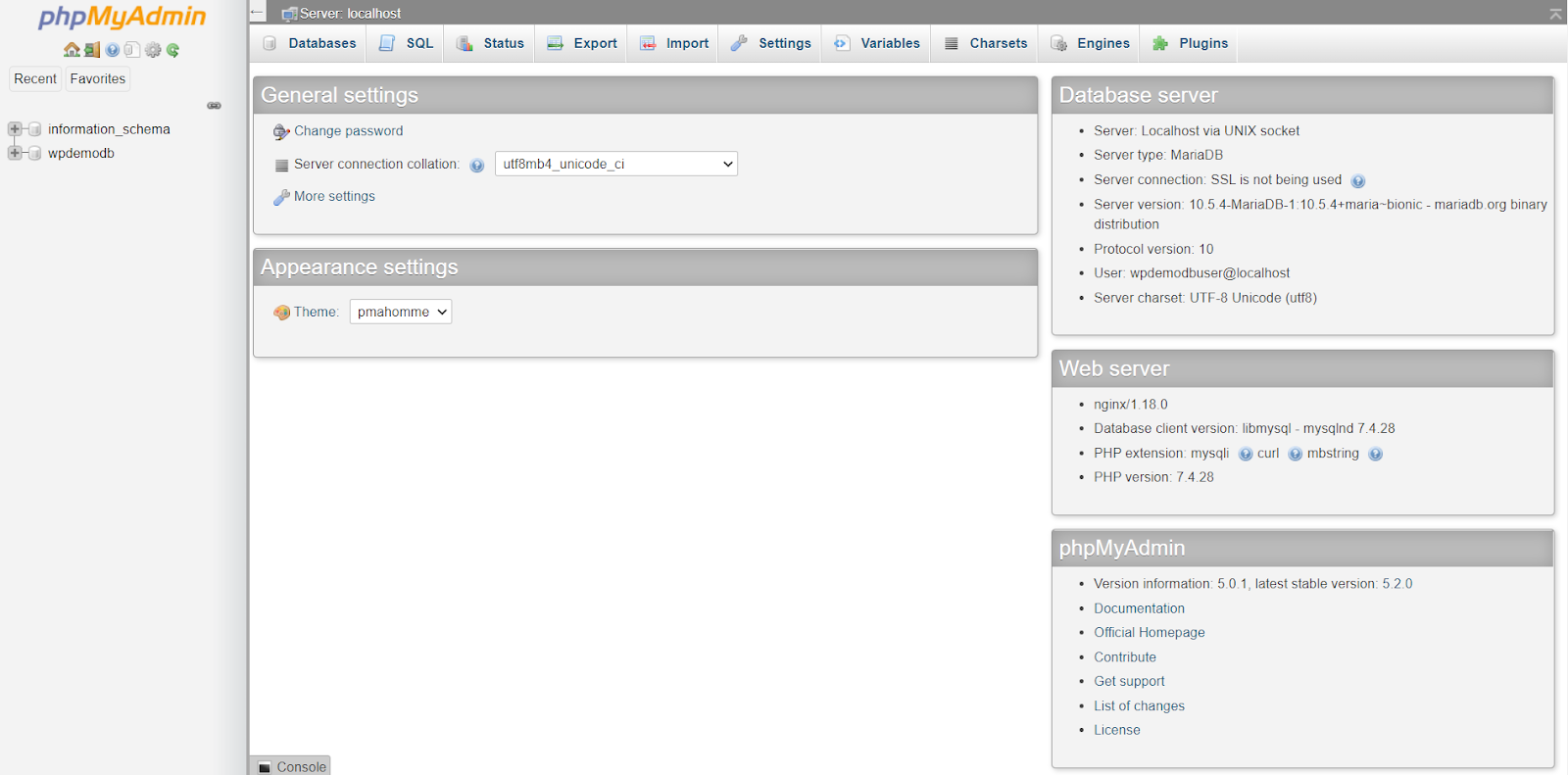
Task: Open phpMyAdmin documentation help icon in sidebar
Action: click(113, 50)
